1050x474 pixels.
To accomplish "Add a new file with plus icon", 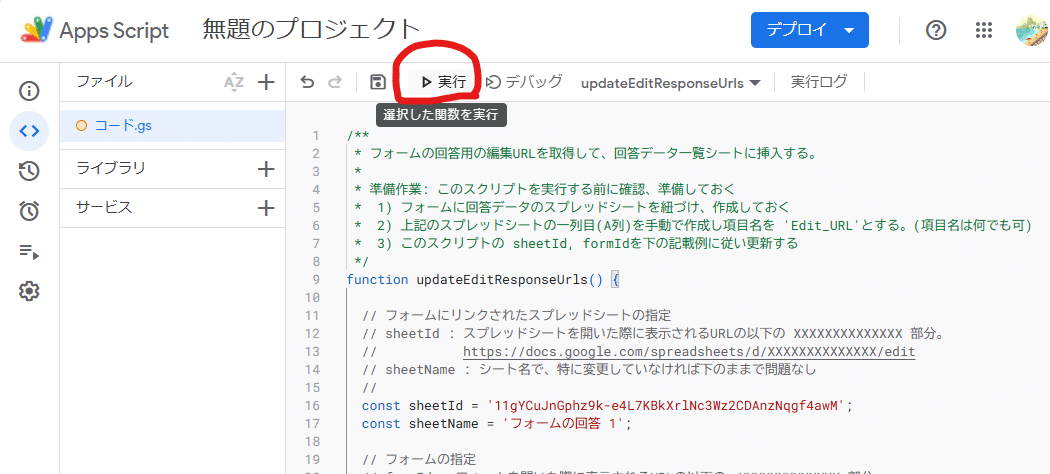I will coord(267,82).
